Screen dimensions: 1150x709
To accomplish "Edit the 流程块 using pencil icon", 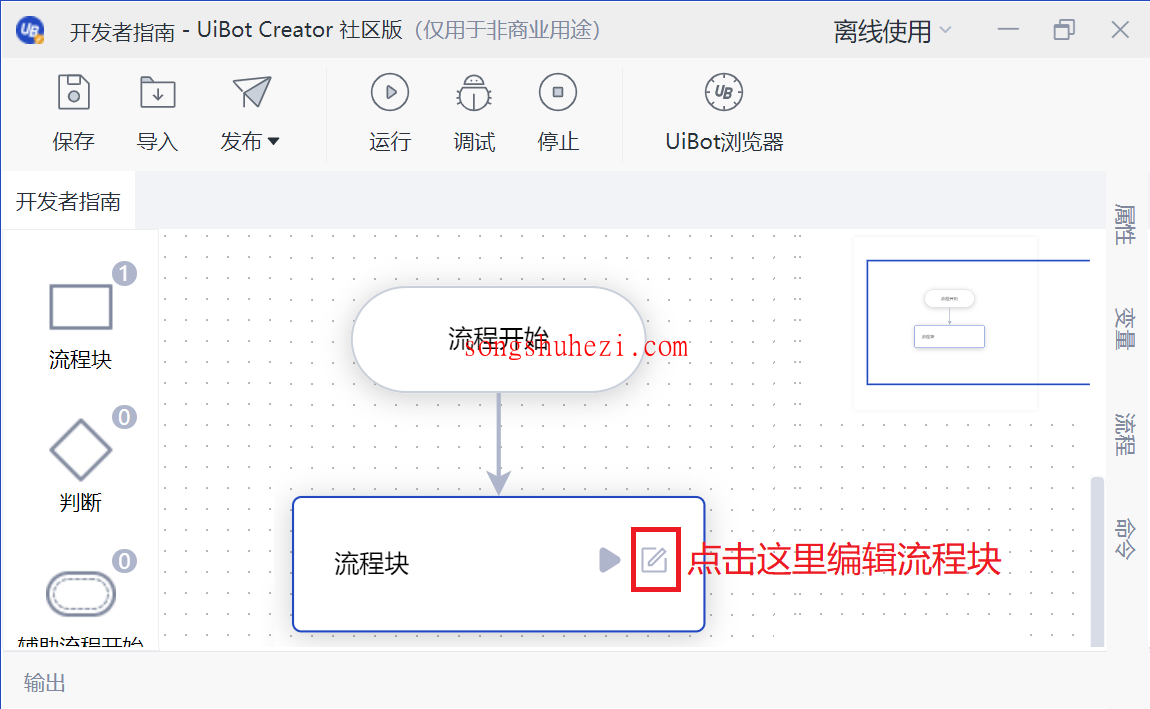I will (x=654, y=560).
